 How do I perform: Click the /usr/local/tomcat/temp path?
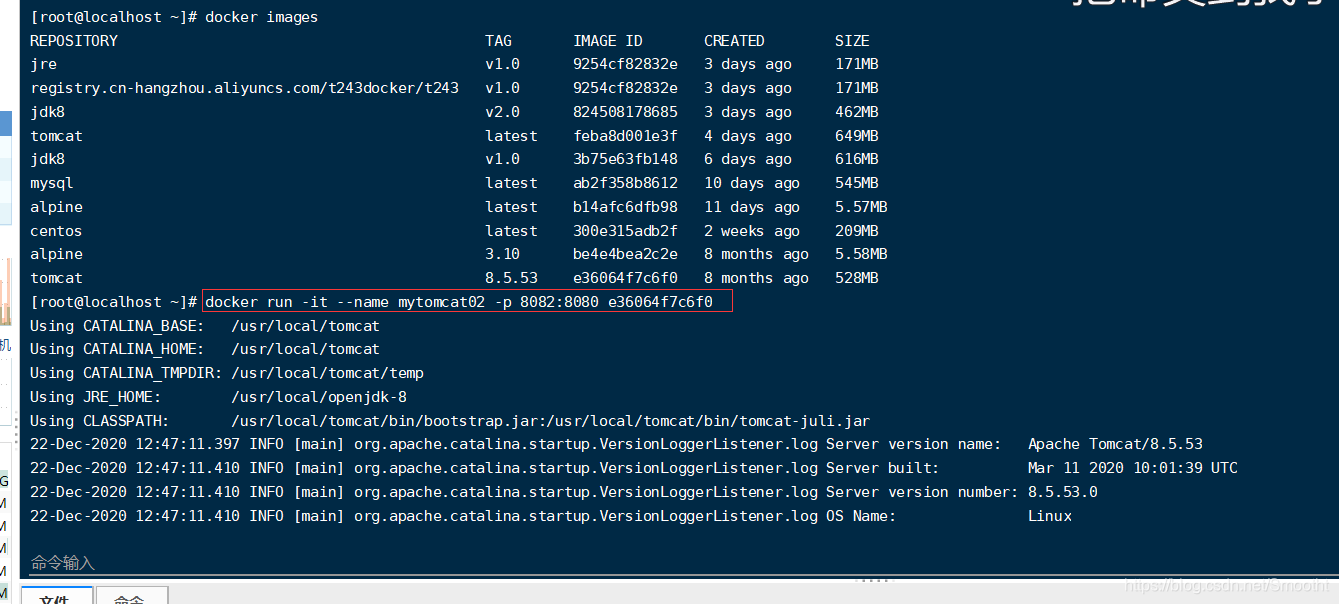pos(327,373)
